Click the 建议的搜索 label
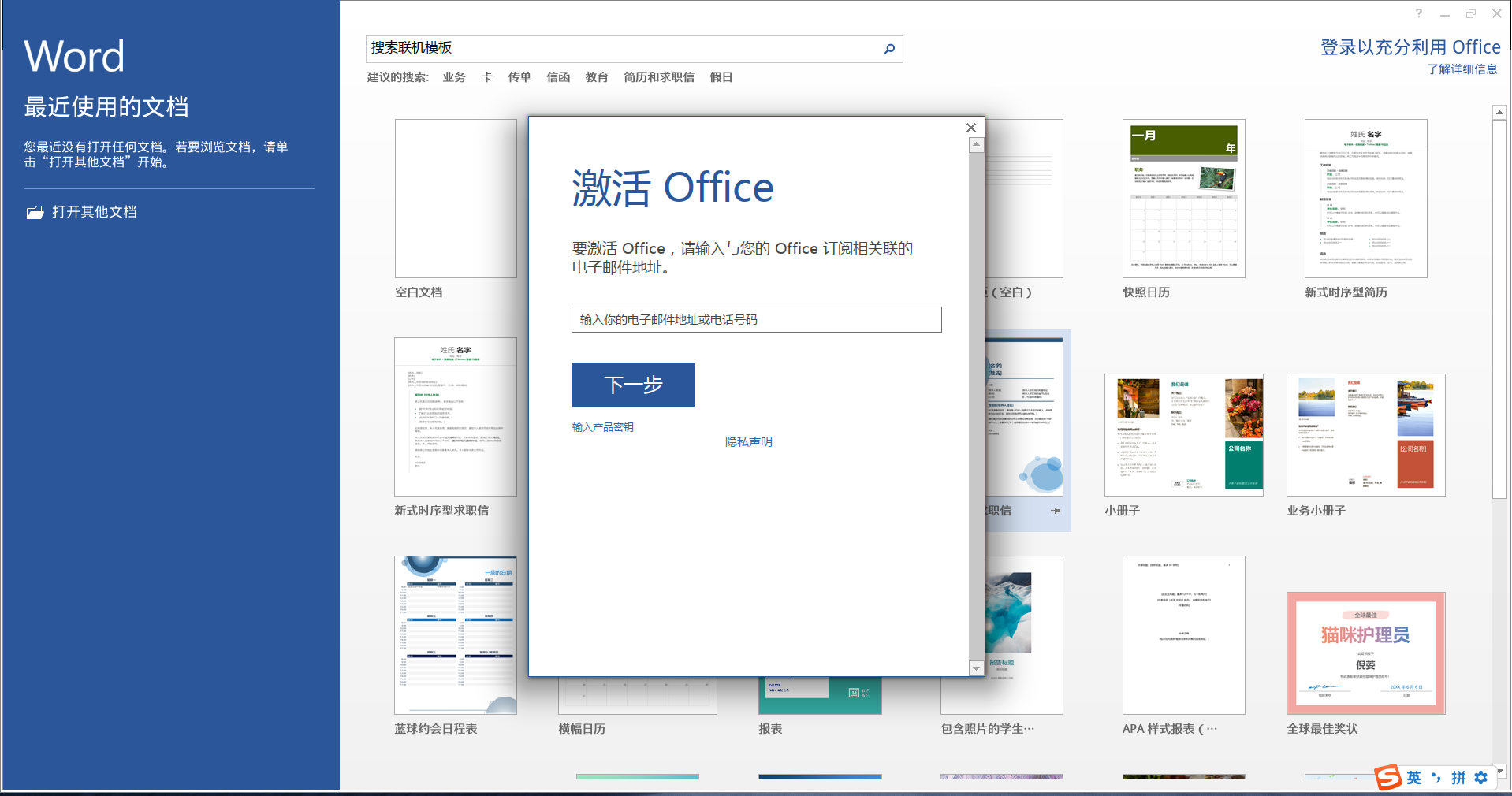The width and height of the screenshot is (1512, 796). tap(398, 77)
